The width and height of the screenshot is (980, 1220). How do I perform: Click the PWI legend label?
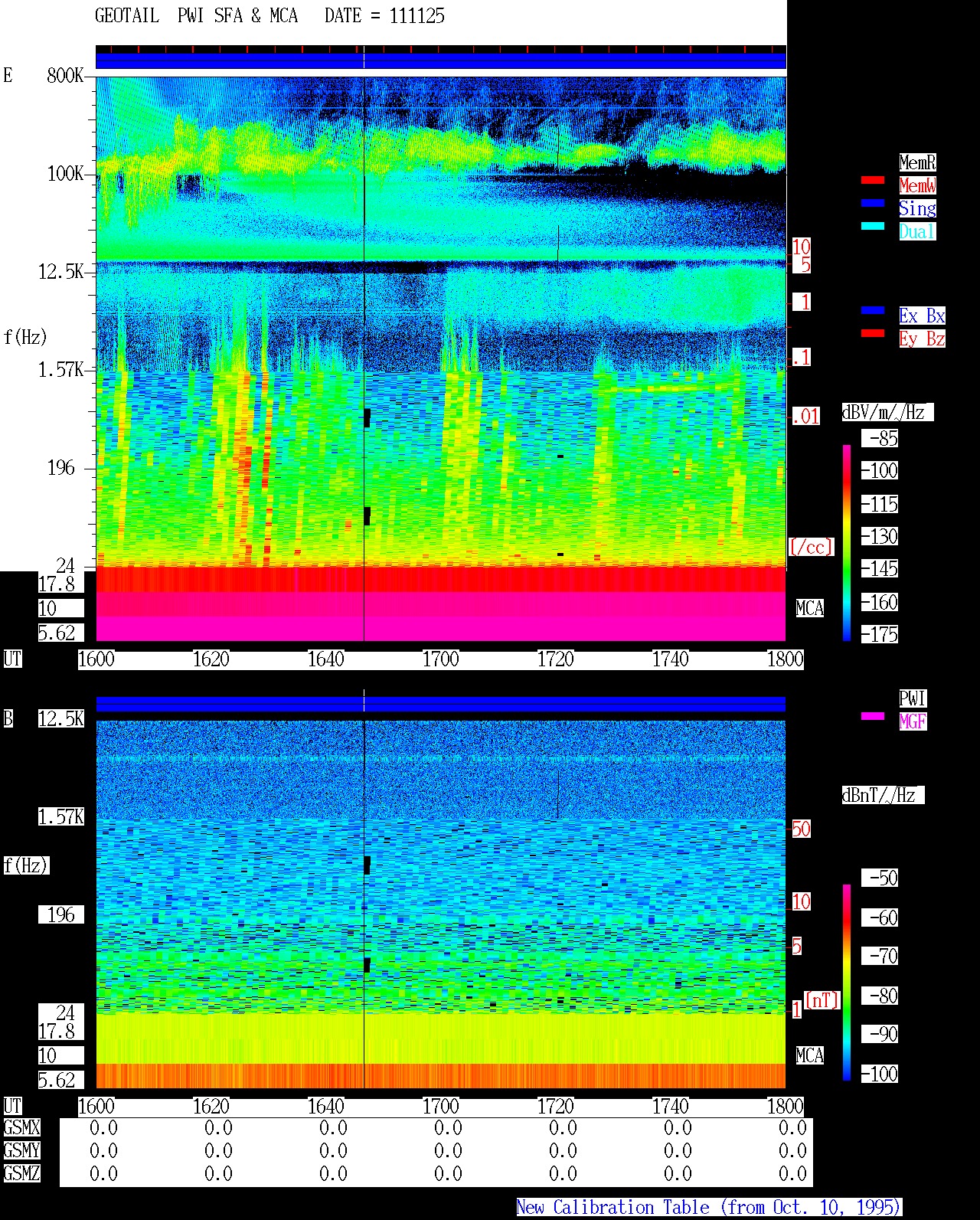(913, 698)
